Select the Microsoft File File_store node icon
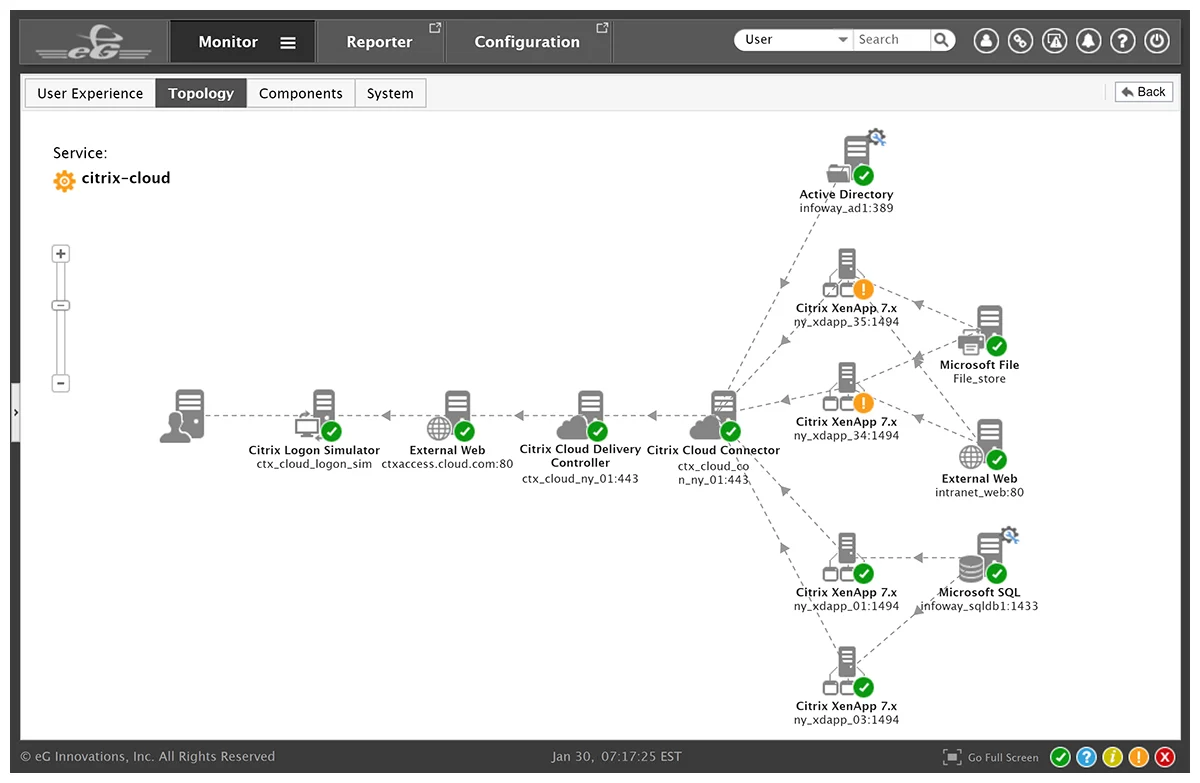Image resolution: width=1200 pixels, height=783 pixels. [x=982, y=331]
